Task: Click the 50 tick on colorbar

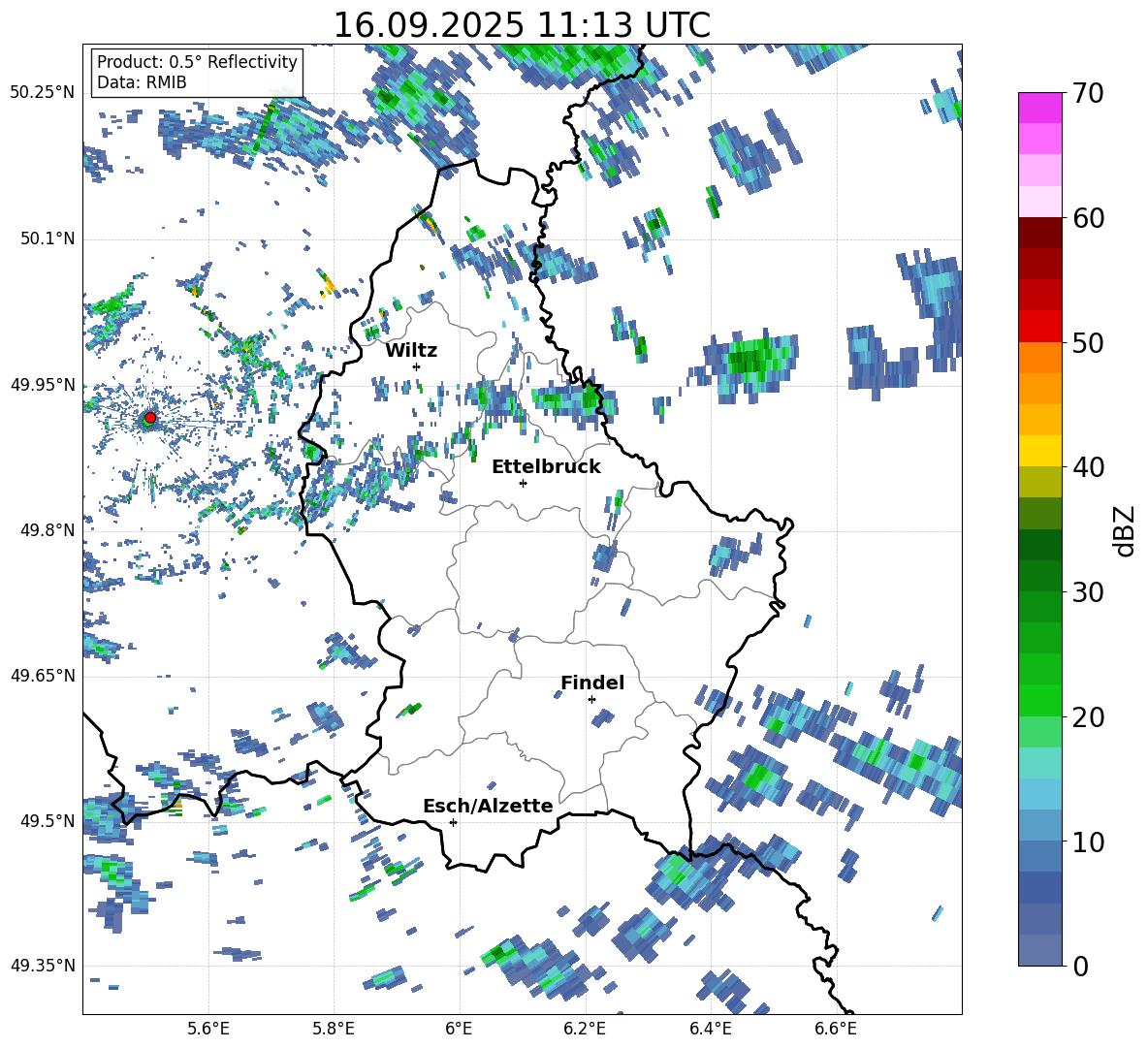Action: [1088, 342]
